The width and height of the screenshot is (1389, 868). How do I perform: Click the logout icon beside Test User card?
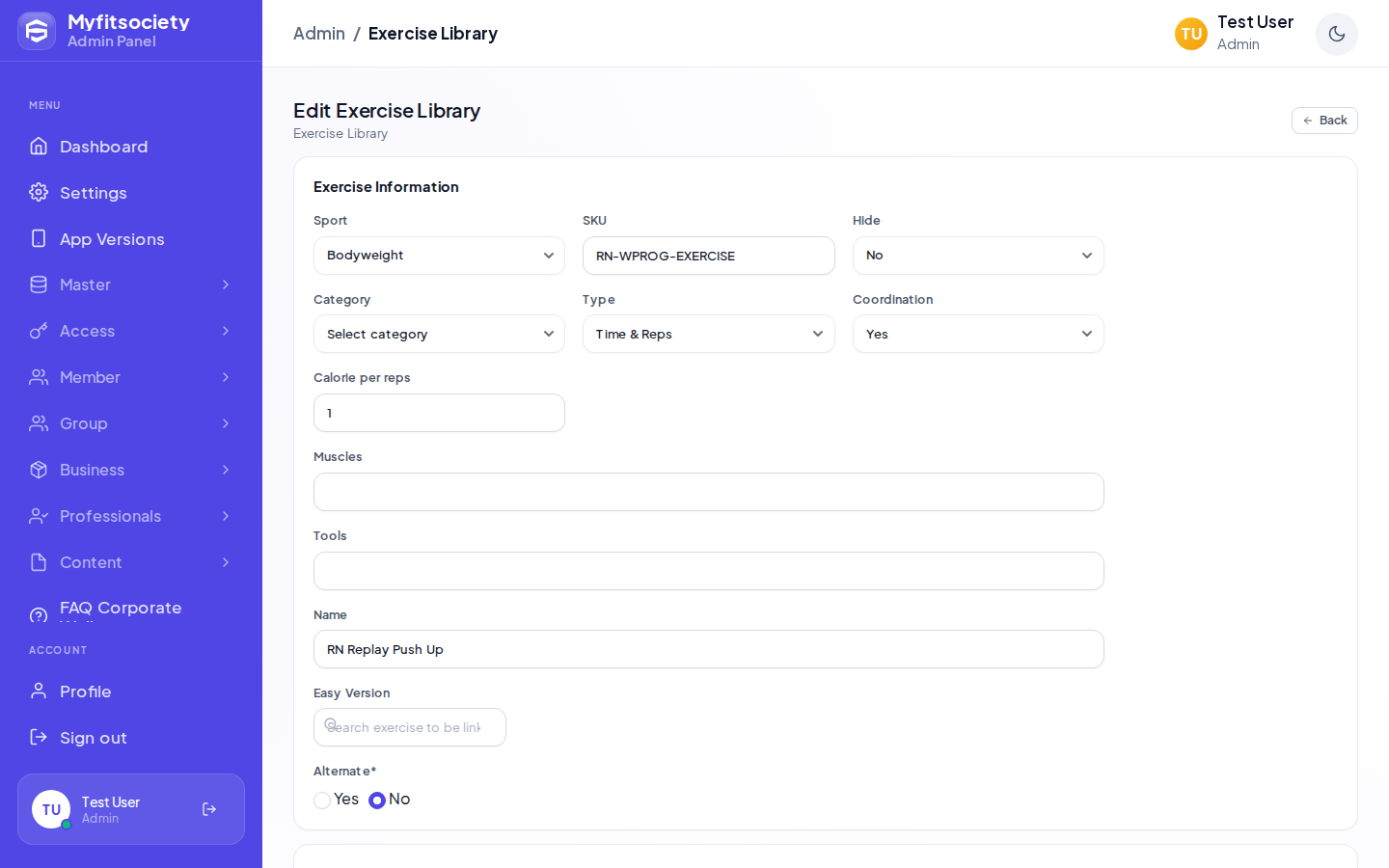tap(209, 810)
